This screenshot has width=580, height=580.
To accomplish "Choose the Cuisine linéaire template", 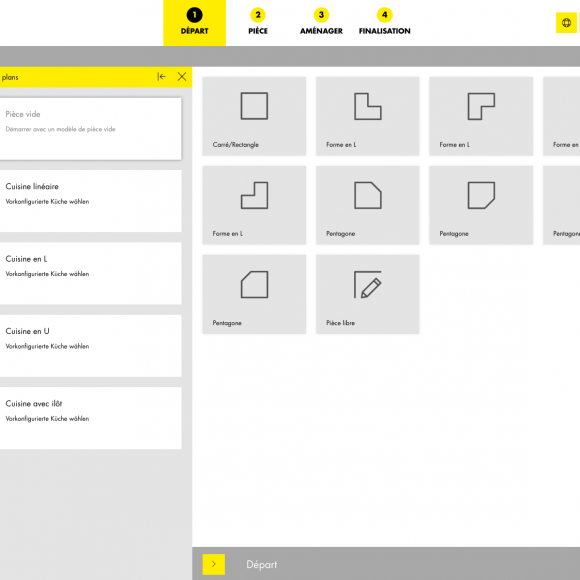I will (90, 201).
